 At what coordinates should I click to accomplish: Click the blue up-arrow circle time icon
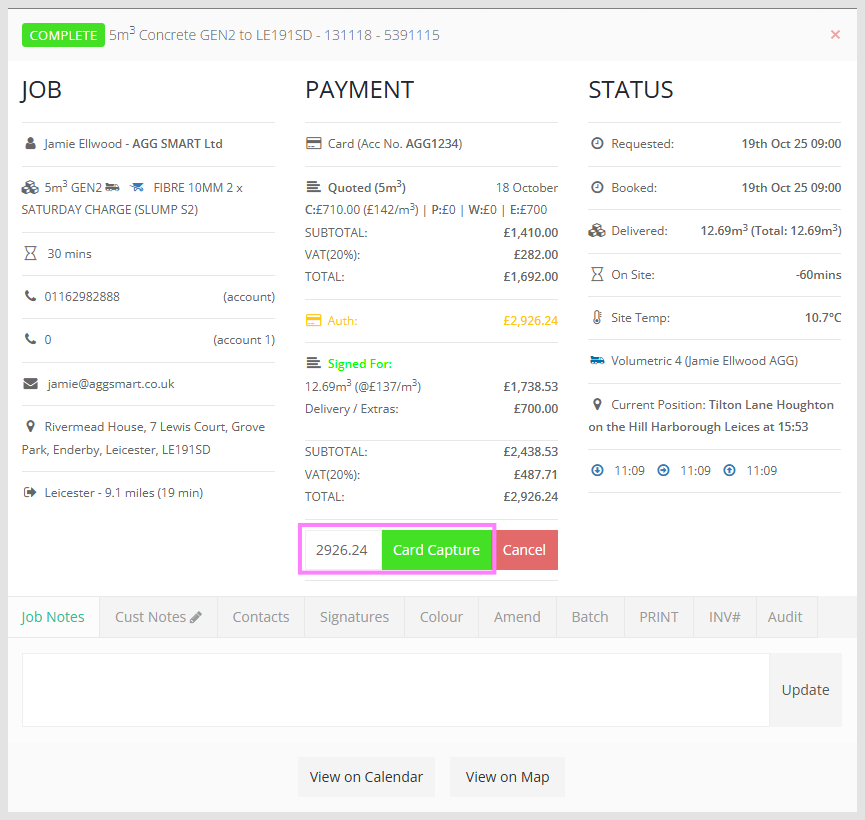(729, 470)
